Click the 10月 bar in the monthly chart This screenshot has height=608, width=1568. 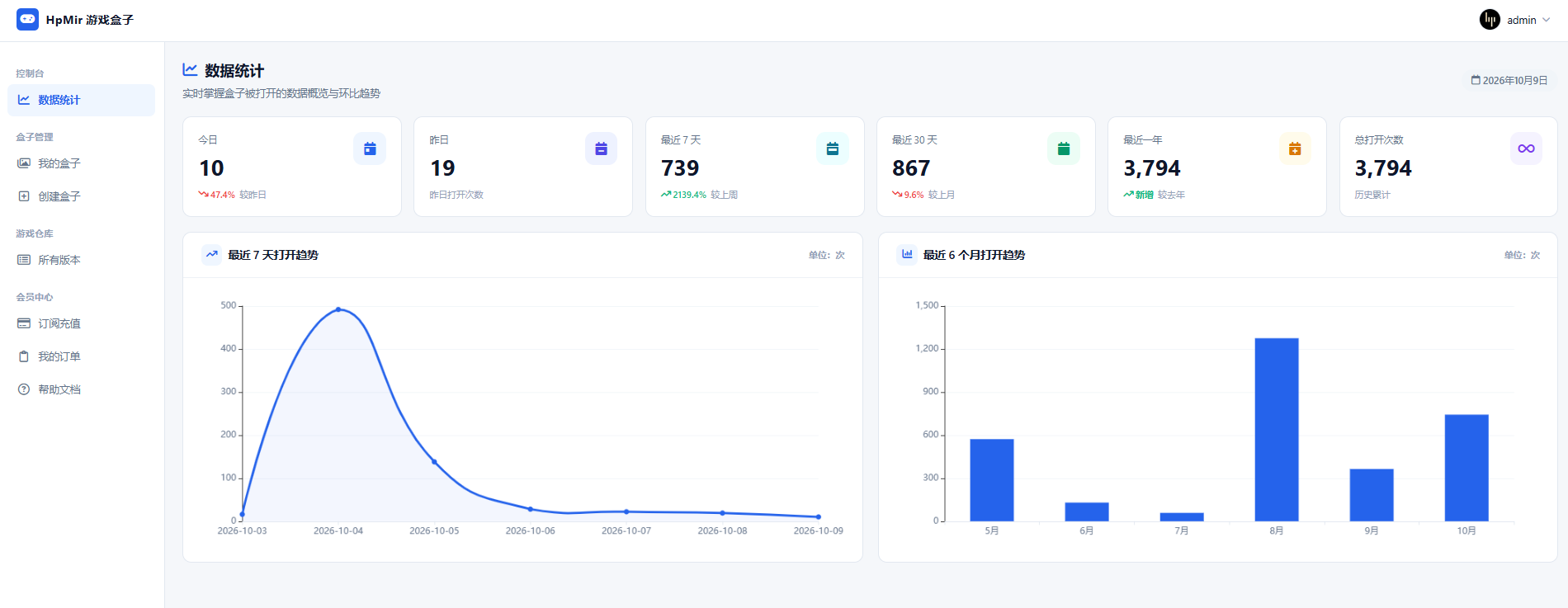(1466, 468)
